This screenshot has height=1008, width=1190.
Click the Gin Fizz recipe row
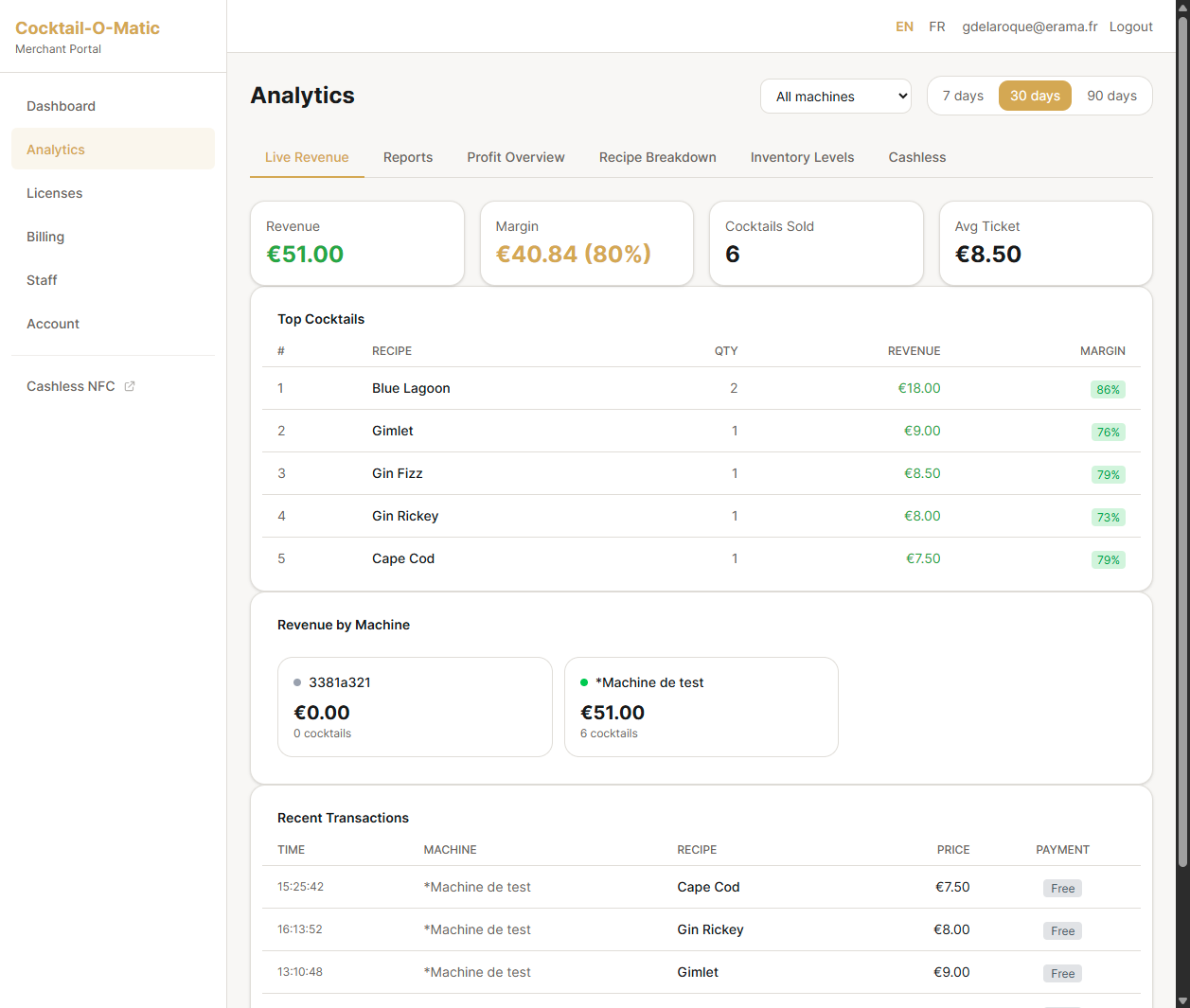coord(702,473)
